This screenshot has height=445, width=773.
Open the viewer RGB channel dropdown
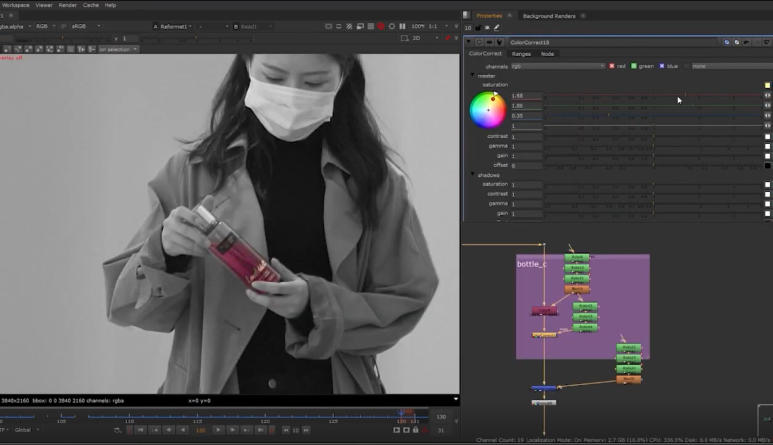point(45,26)
